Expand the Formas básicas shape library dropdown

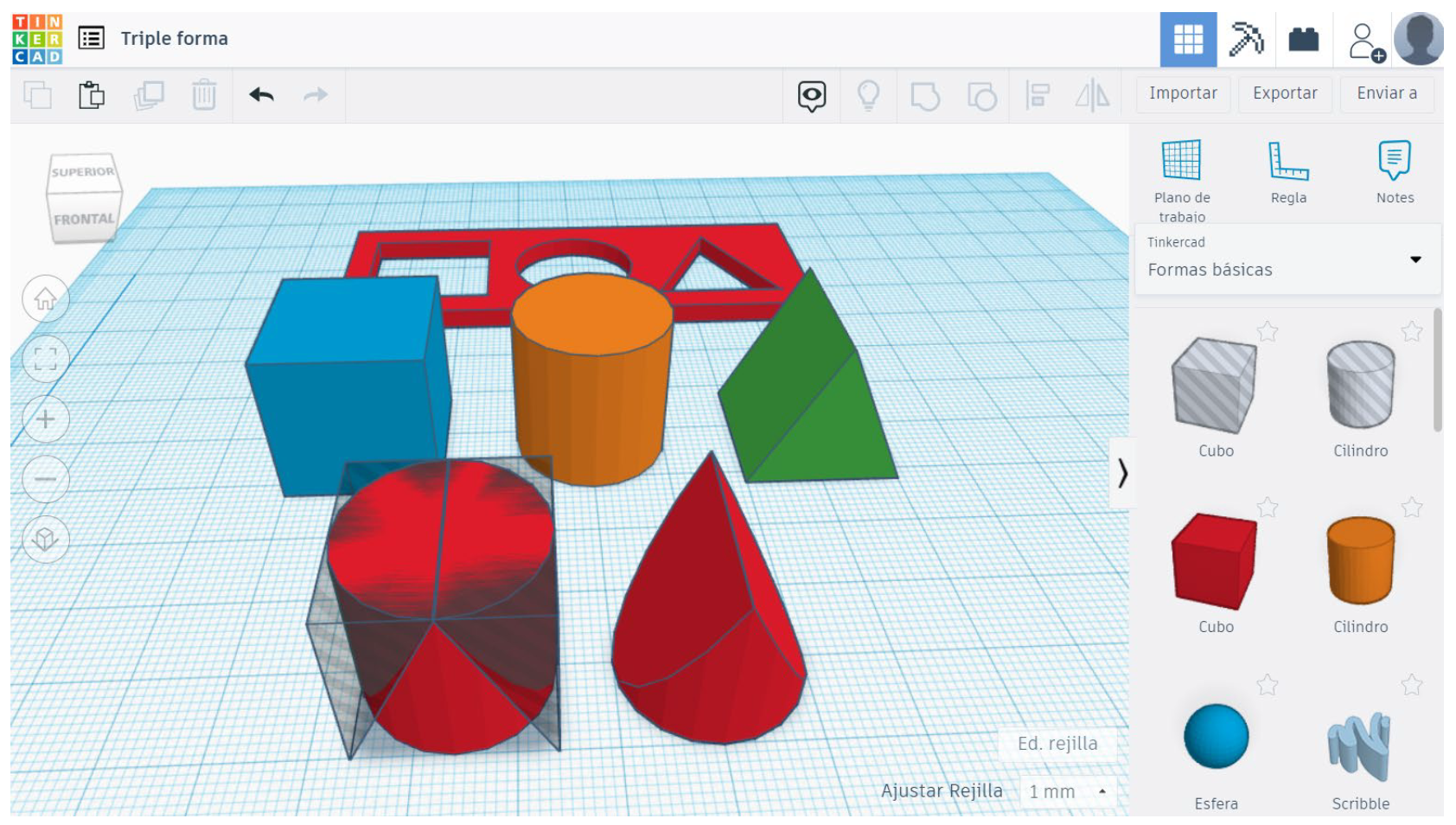click(1414, 259)
